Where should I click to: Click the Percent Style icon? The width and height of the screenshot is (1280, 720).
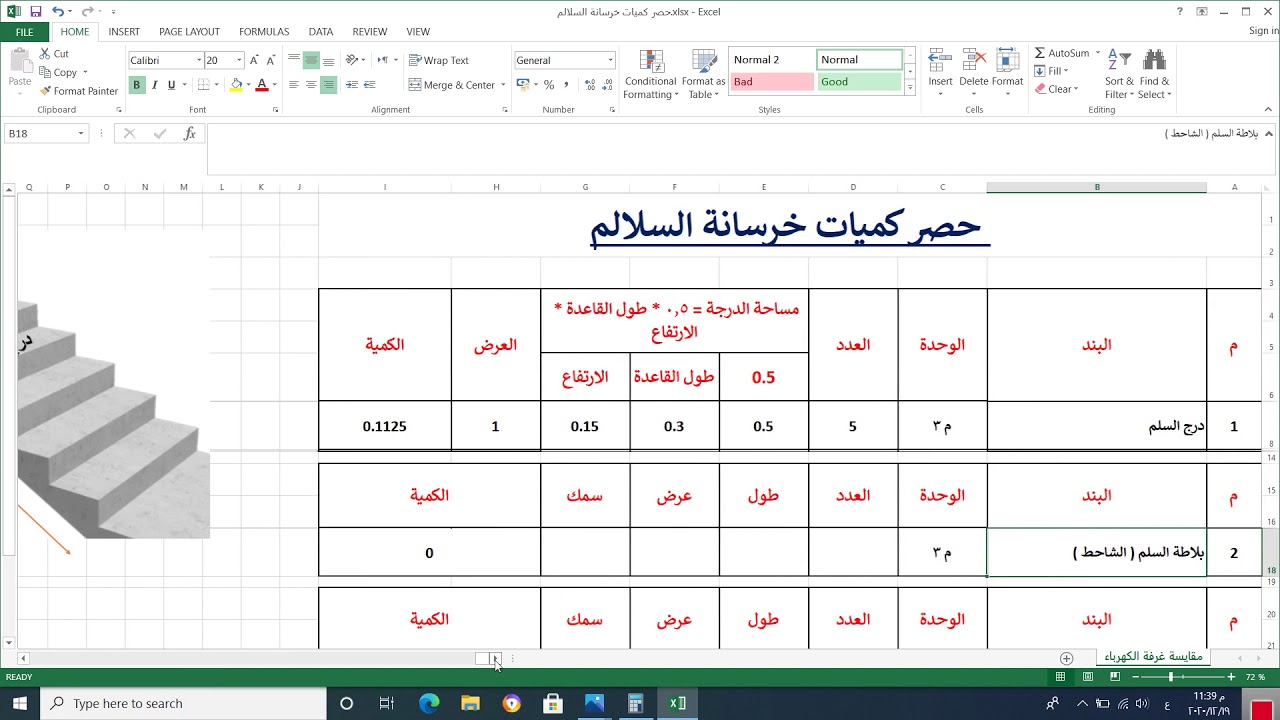tap(548, 85)
